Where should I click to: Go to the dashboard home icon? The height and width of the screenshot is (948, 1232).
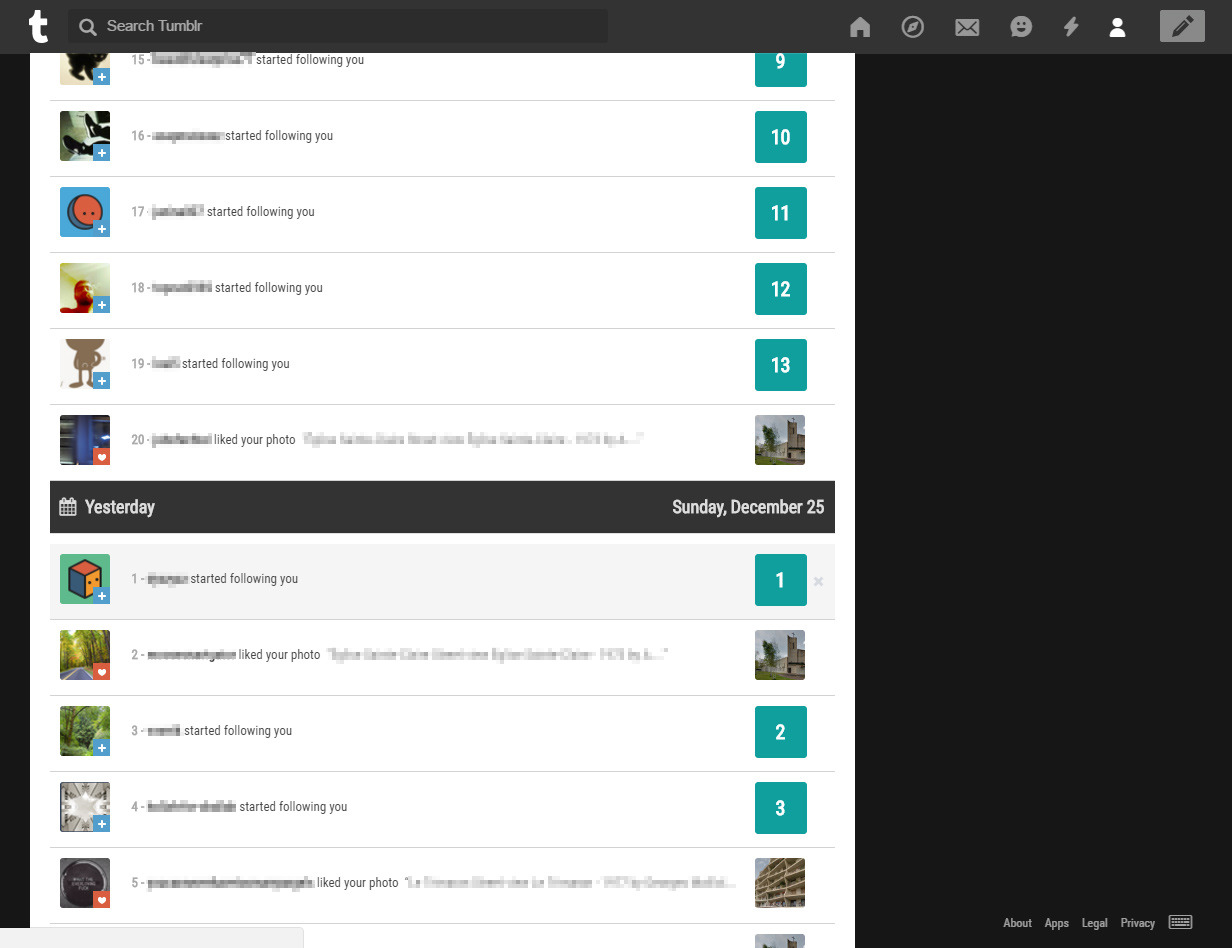[x=860, y=27]
